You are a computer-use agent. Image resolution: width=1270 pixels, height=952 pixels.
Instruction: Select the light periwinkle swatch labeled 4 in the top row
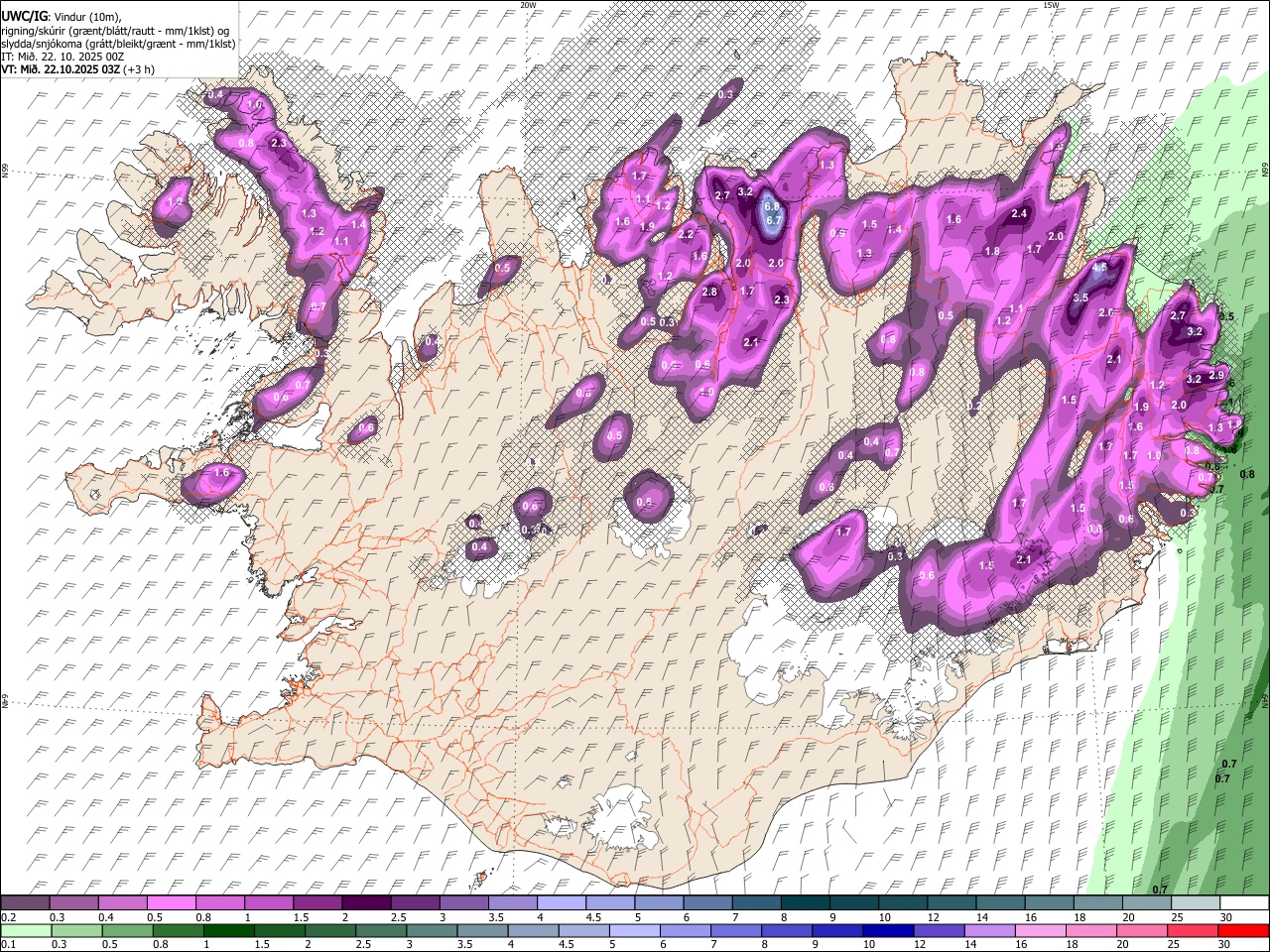coord(564,903)
